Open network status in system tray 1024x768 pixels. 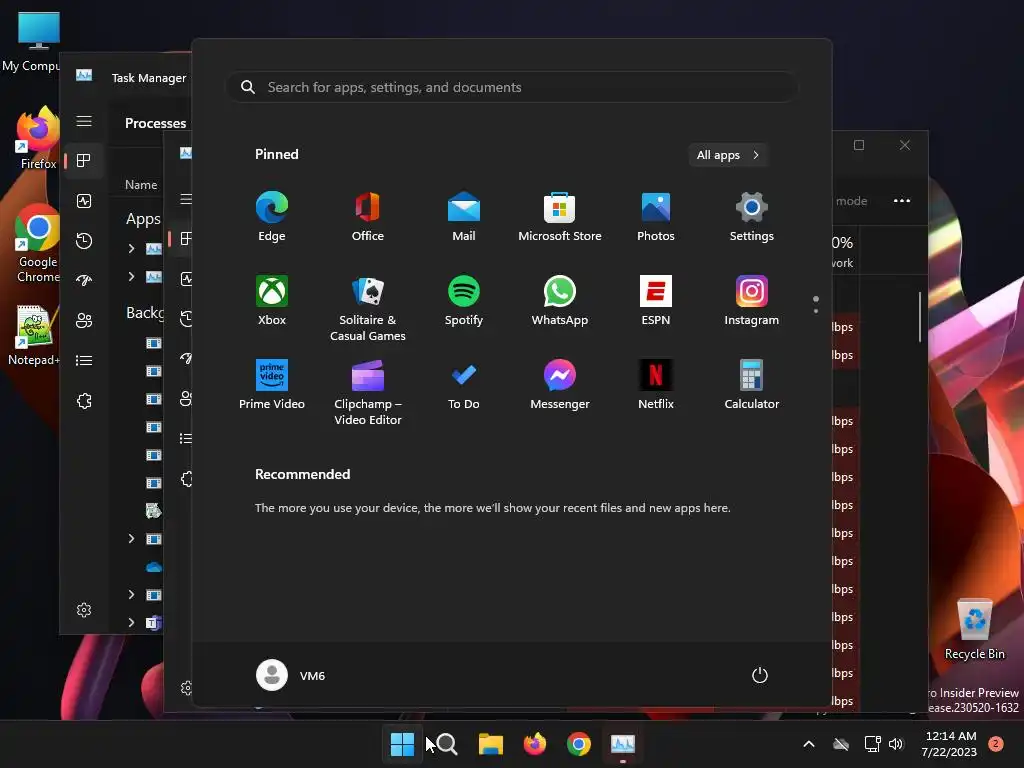[x=872, y=744]
